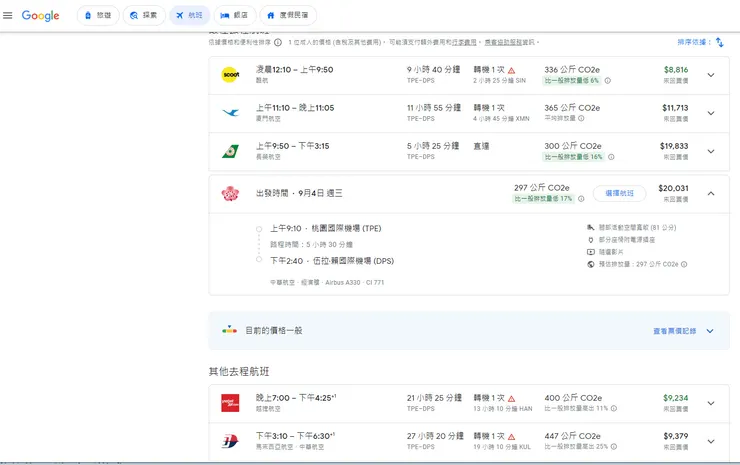The width and height of the screenshot is (740, 465).
Task: Collapse the $20,031 China Airlines flight
Action: coord(711,194)
